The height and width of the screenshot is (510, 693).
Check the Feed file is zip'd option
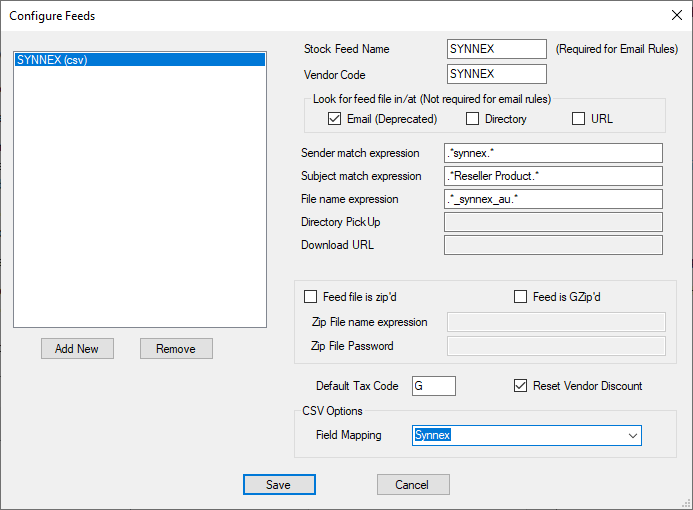[310, 297]
